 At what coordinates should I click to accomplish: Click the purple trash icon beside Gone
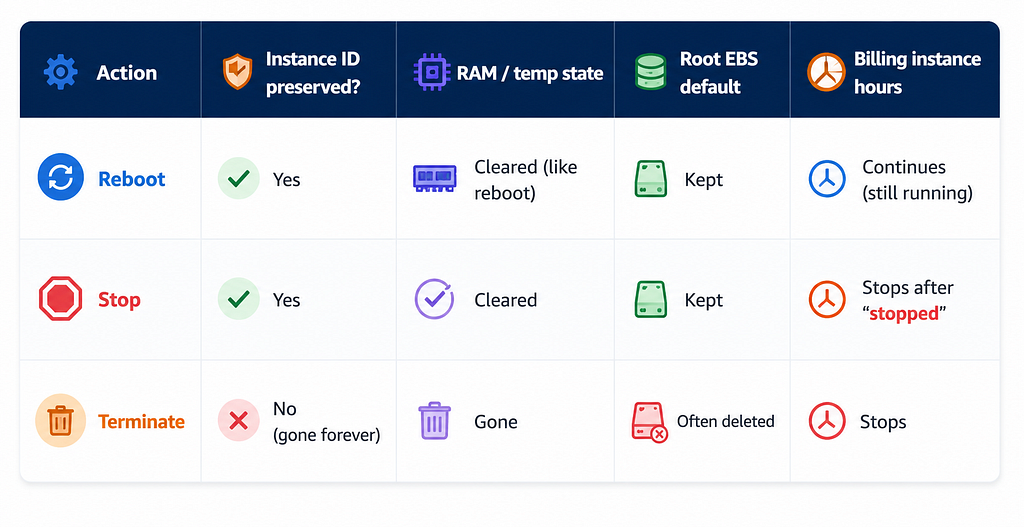[434, 421]
